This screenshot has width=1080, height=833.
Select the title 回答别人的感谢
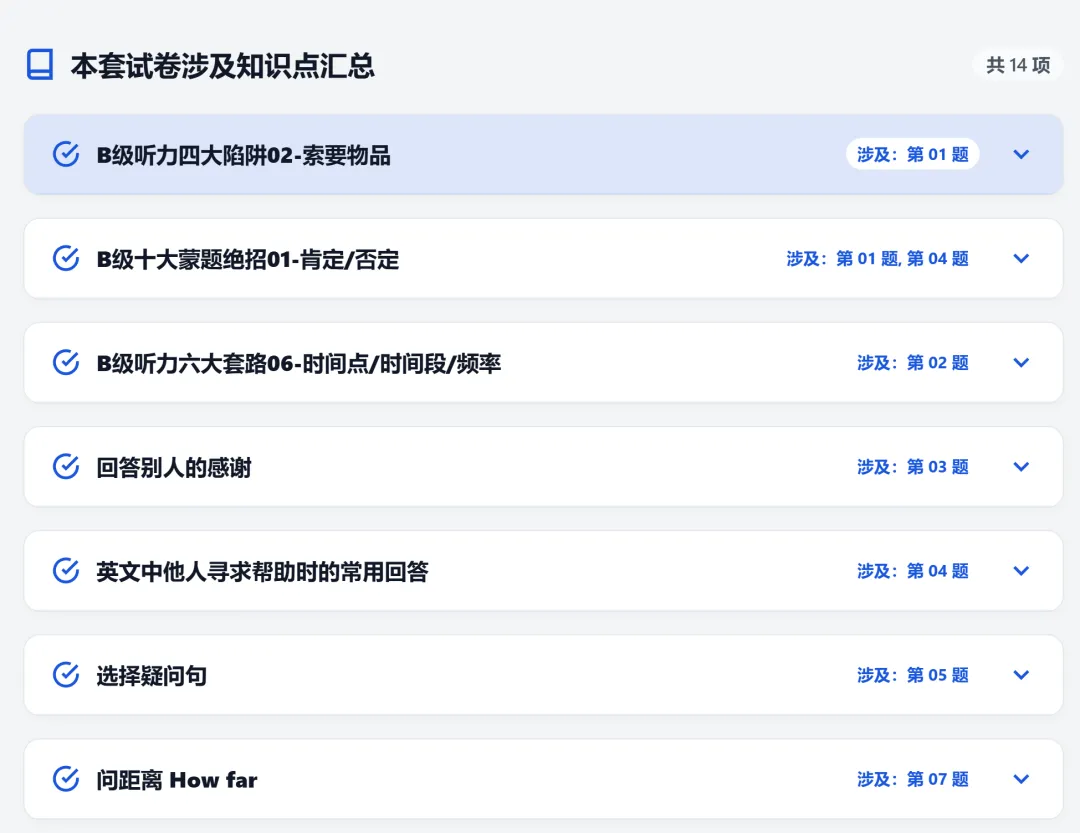pyautogui.click(x=174, y=467)
